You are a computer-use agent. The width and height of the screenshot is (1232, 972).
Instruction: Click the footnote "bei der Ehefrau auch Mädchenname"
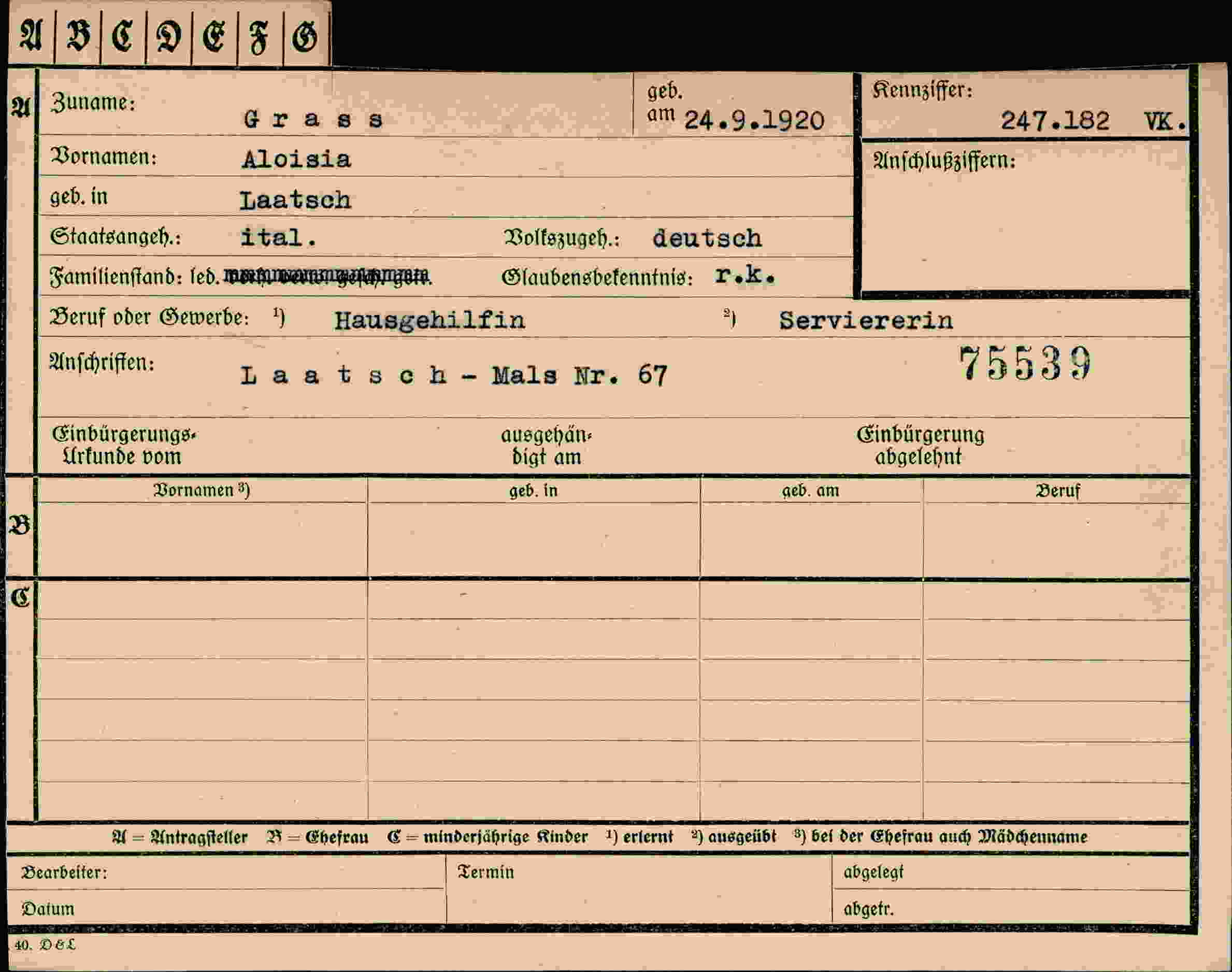pos(949,837)
